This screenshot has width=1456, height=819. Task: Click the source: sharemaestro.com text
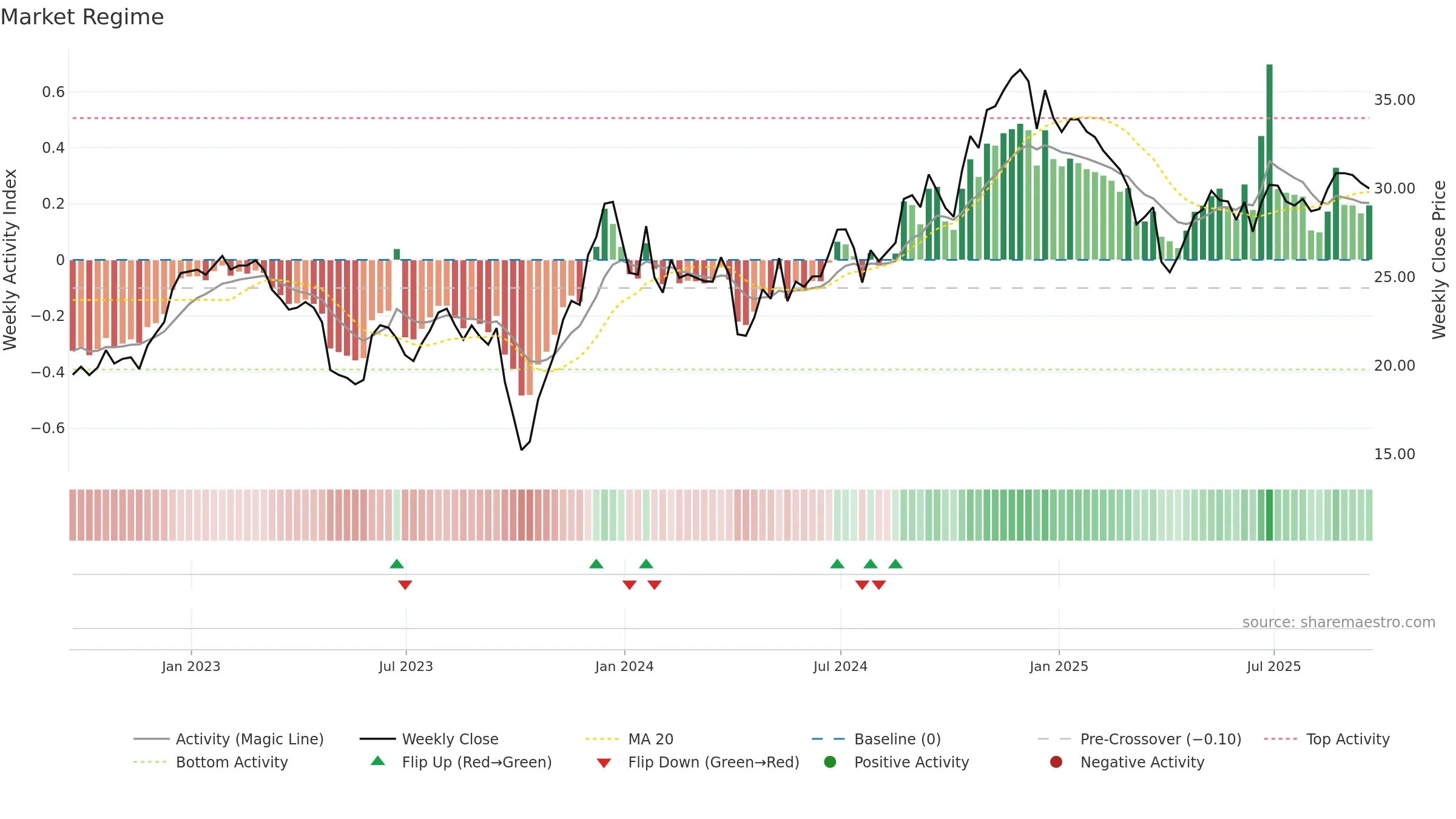pyautogui.click(x=1339, y=622)
